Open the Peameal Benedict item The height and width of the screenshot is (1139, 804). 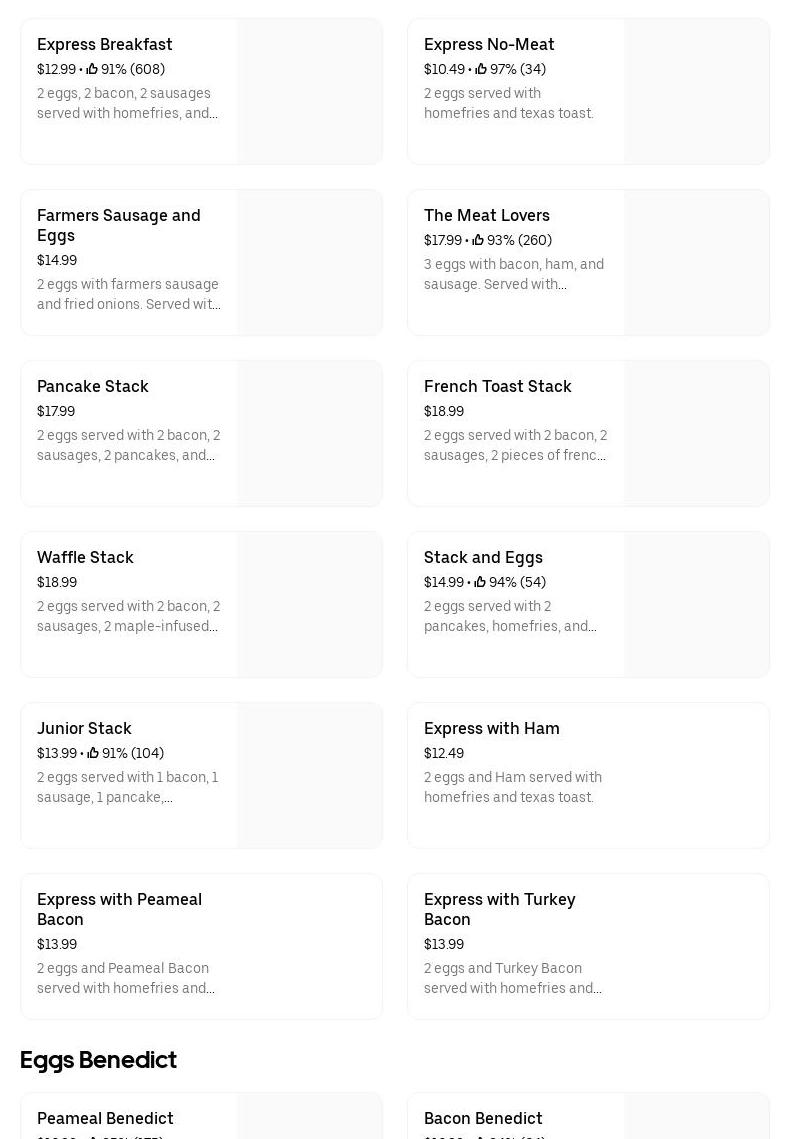click(x=105, y=1118)
